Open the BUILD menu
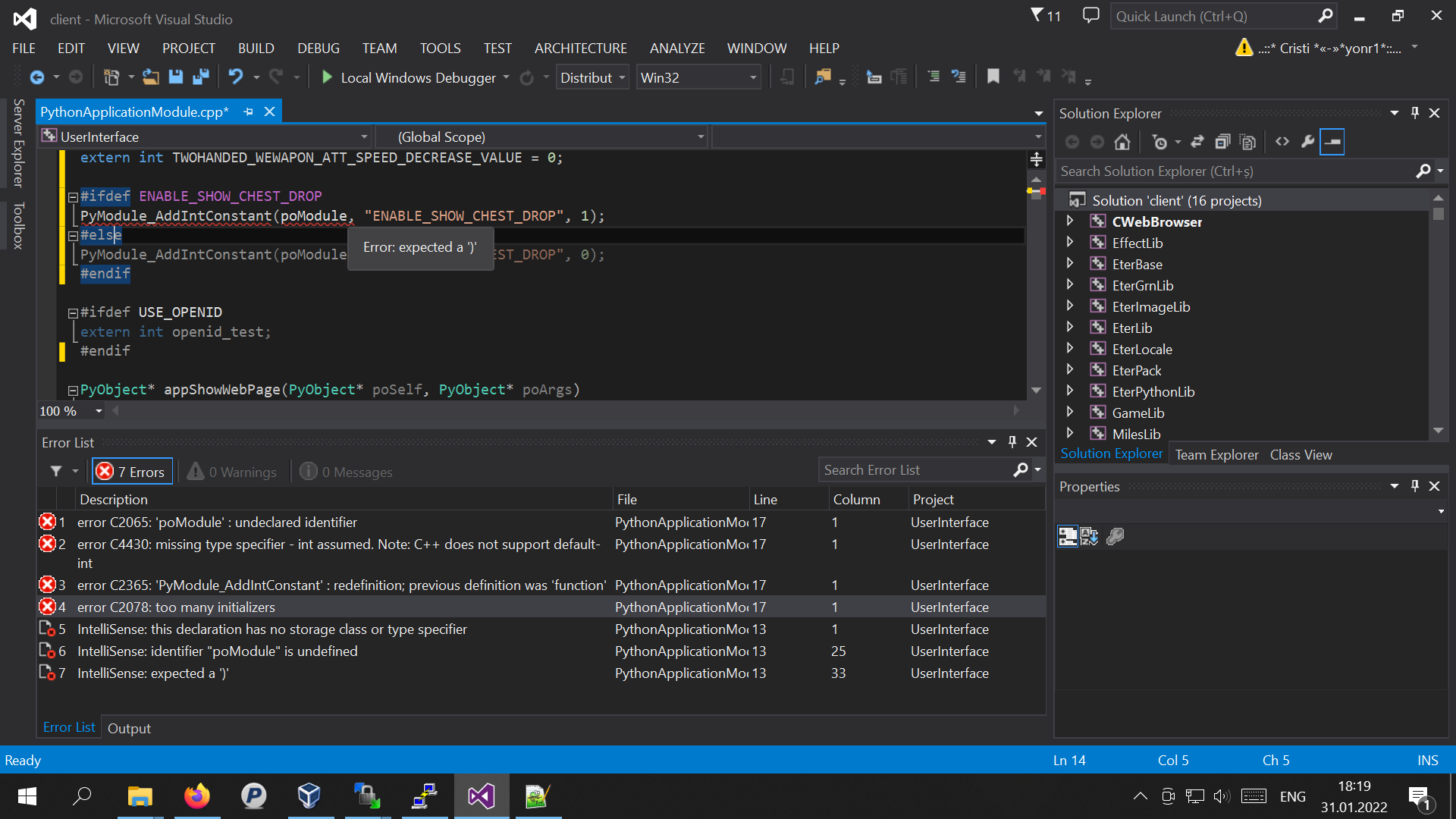This screenshot has width=1456, height=819. click(256, 48)
